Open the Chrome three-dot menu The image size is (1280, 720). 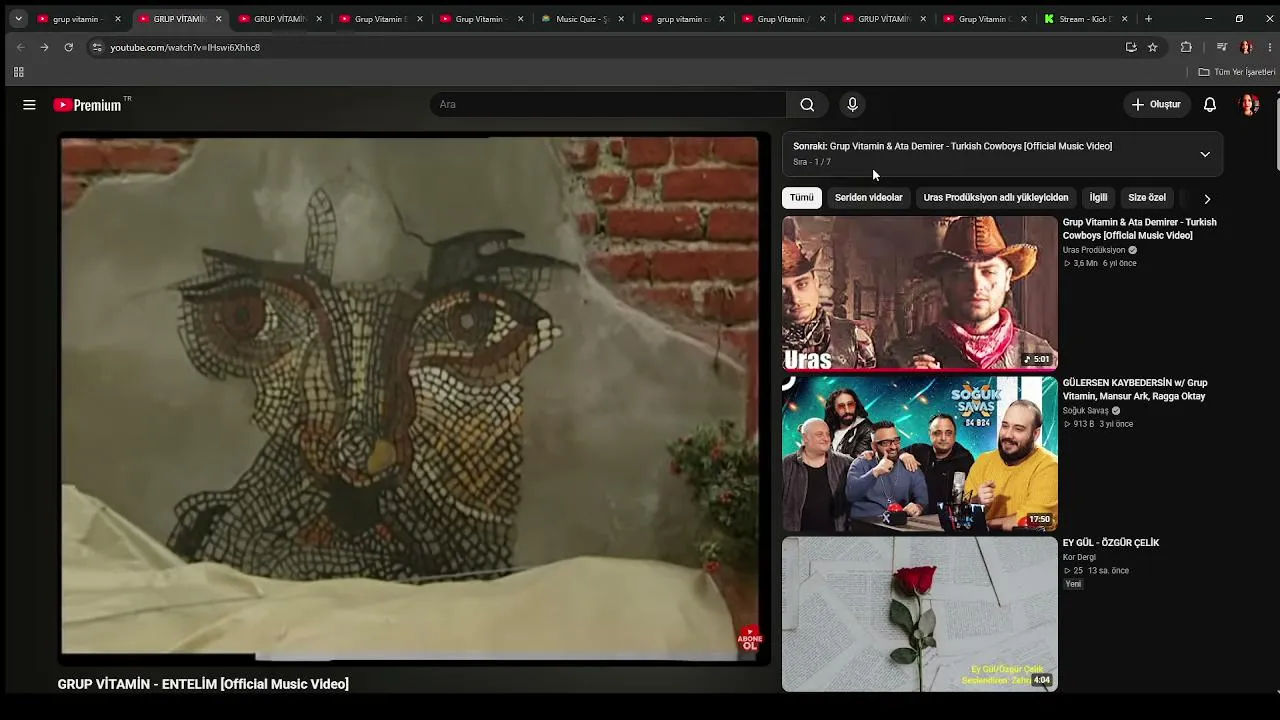click(1269, 47)
